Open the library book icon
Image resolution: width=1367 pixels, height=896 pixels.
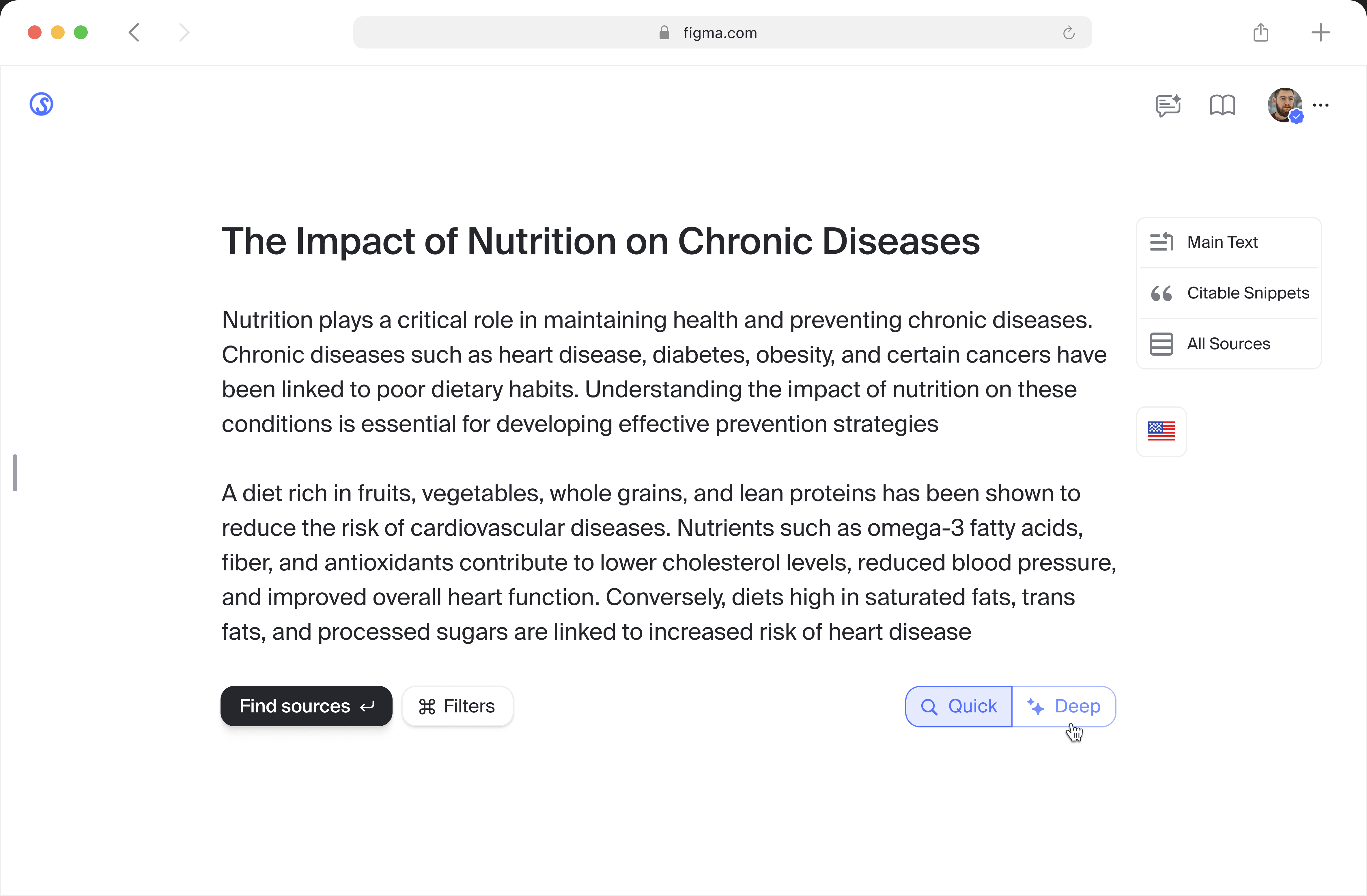(x=1222, y=105)
